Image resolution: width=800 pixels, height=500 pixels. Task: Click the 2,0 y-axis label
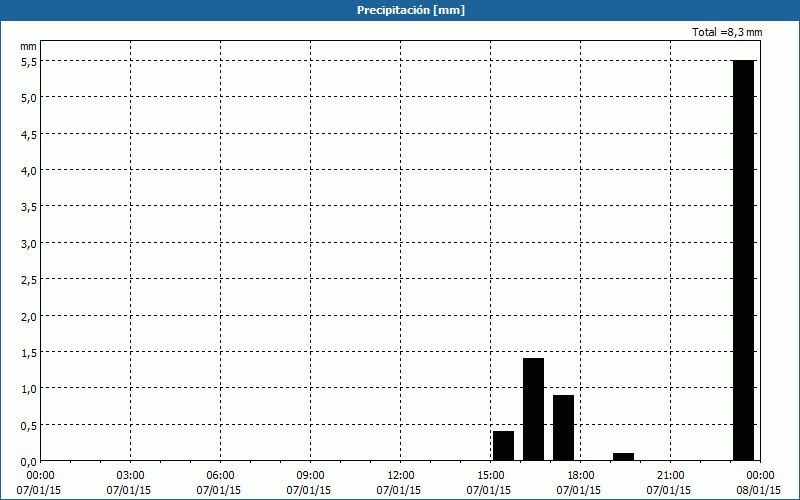(x=29, y=316)
